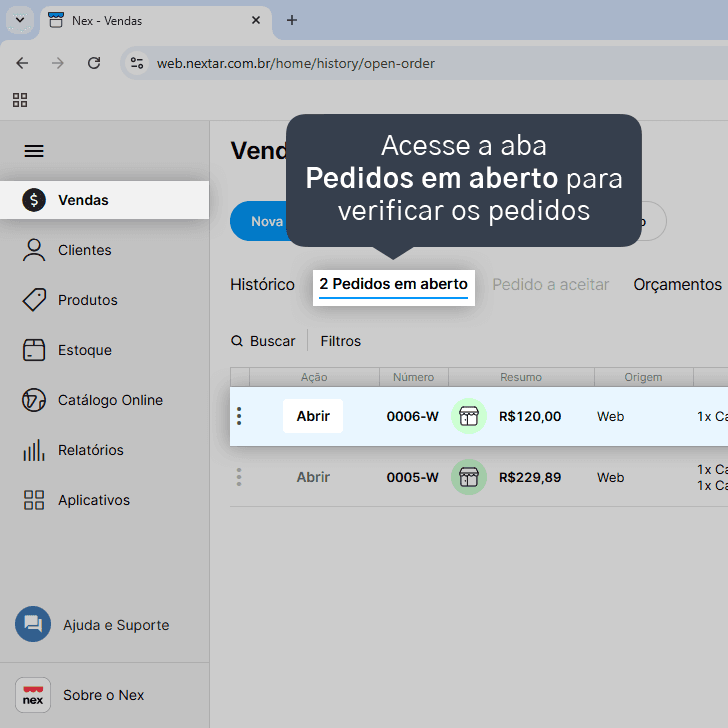The width and height of the screenshot is (728, 728).
Task: Open three-dot menu for order 0006-W
Action: click(239, 416)
